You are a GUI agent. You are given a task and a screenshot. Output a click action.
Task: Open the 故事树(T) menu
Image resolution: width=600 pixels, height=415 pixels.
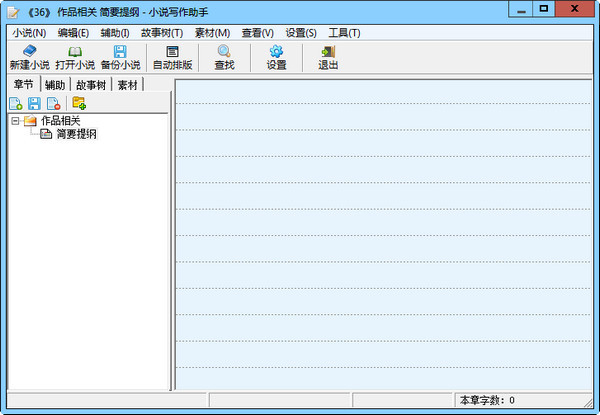pyautogui.click(x=162, y=33)
